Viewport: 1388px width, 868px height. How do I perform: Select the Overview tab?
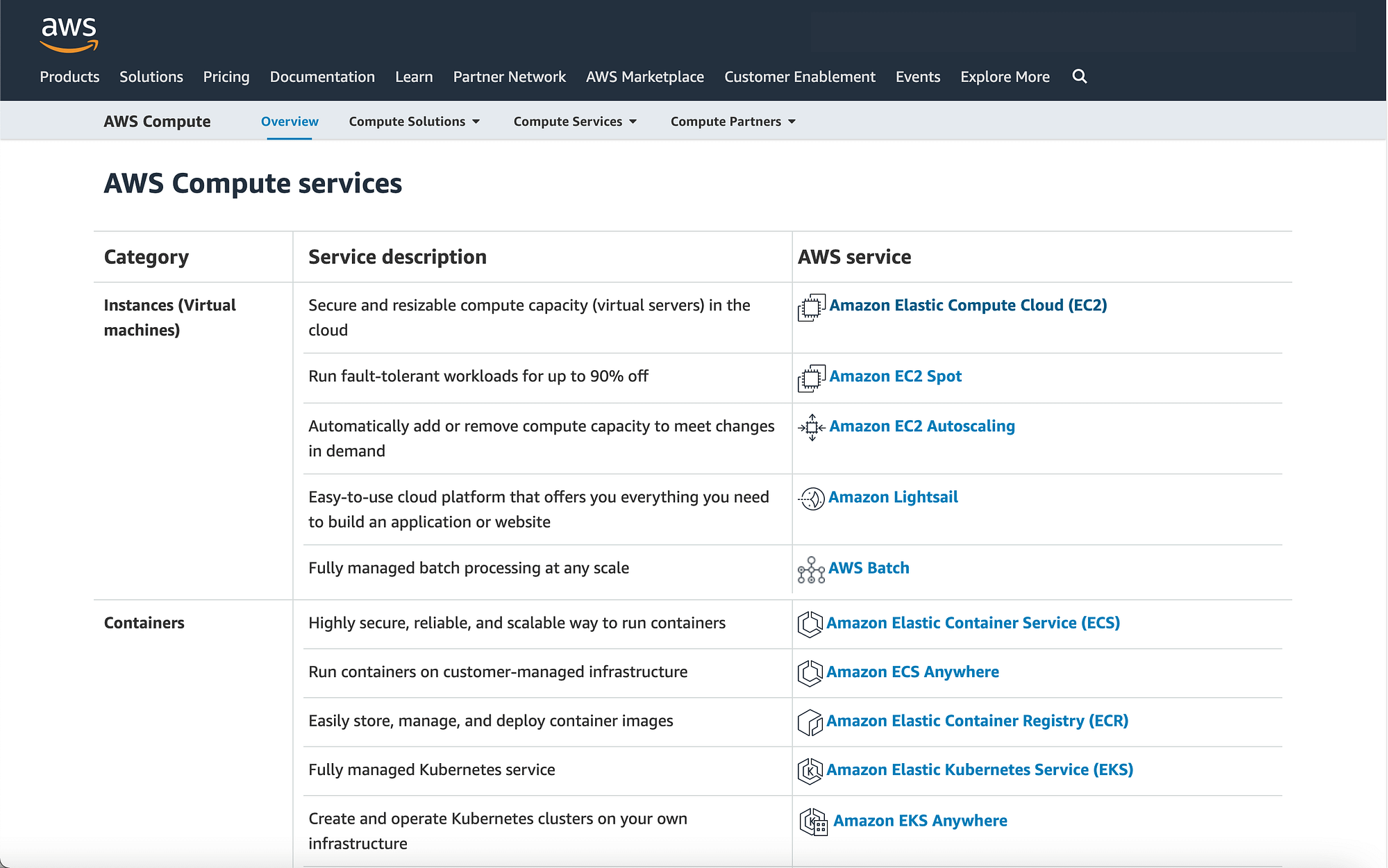pyautogui.click(x=290, y=122)
